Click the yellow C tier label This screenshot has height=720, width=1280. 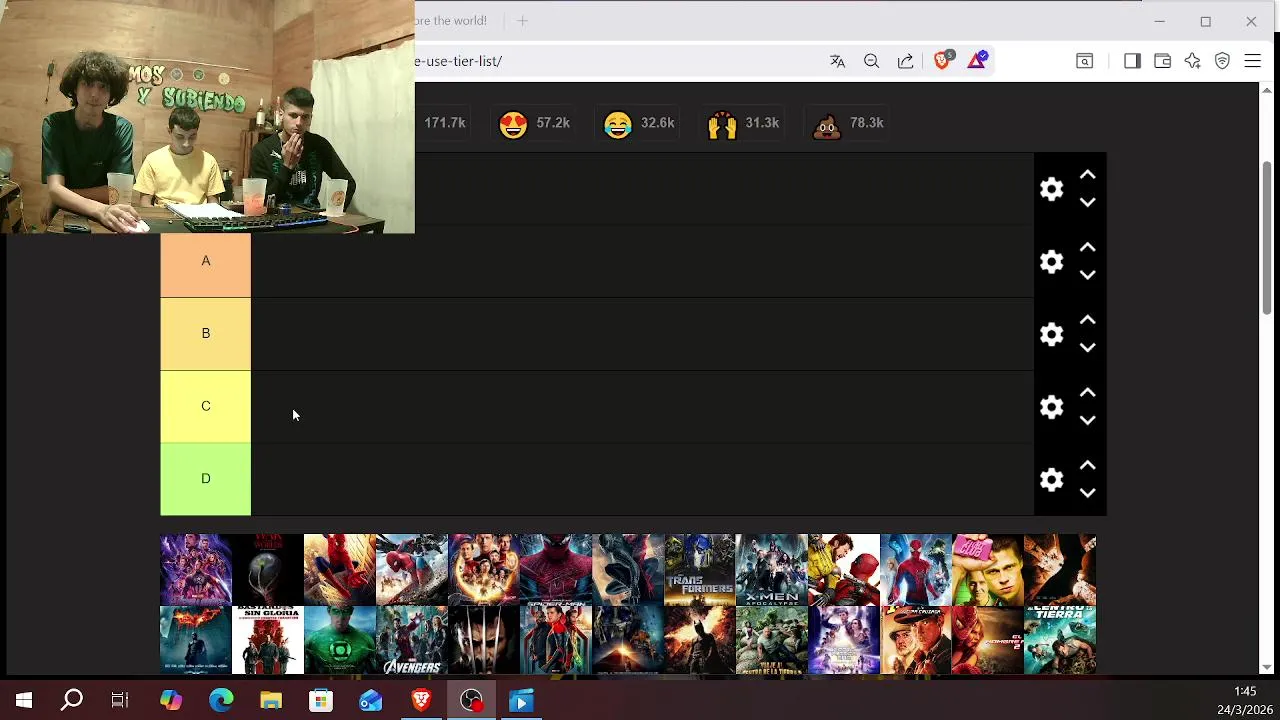(205, 407)
